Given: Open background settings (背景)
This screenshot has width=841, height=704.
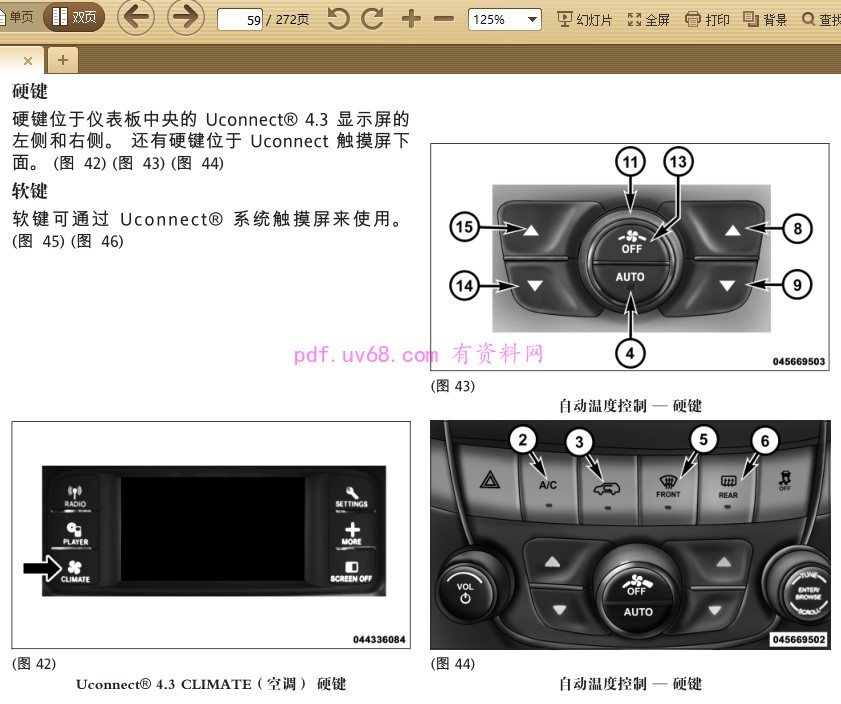Looking at the screenshot, I should click(765, 19).
